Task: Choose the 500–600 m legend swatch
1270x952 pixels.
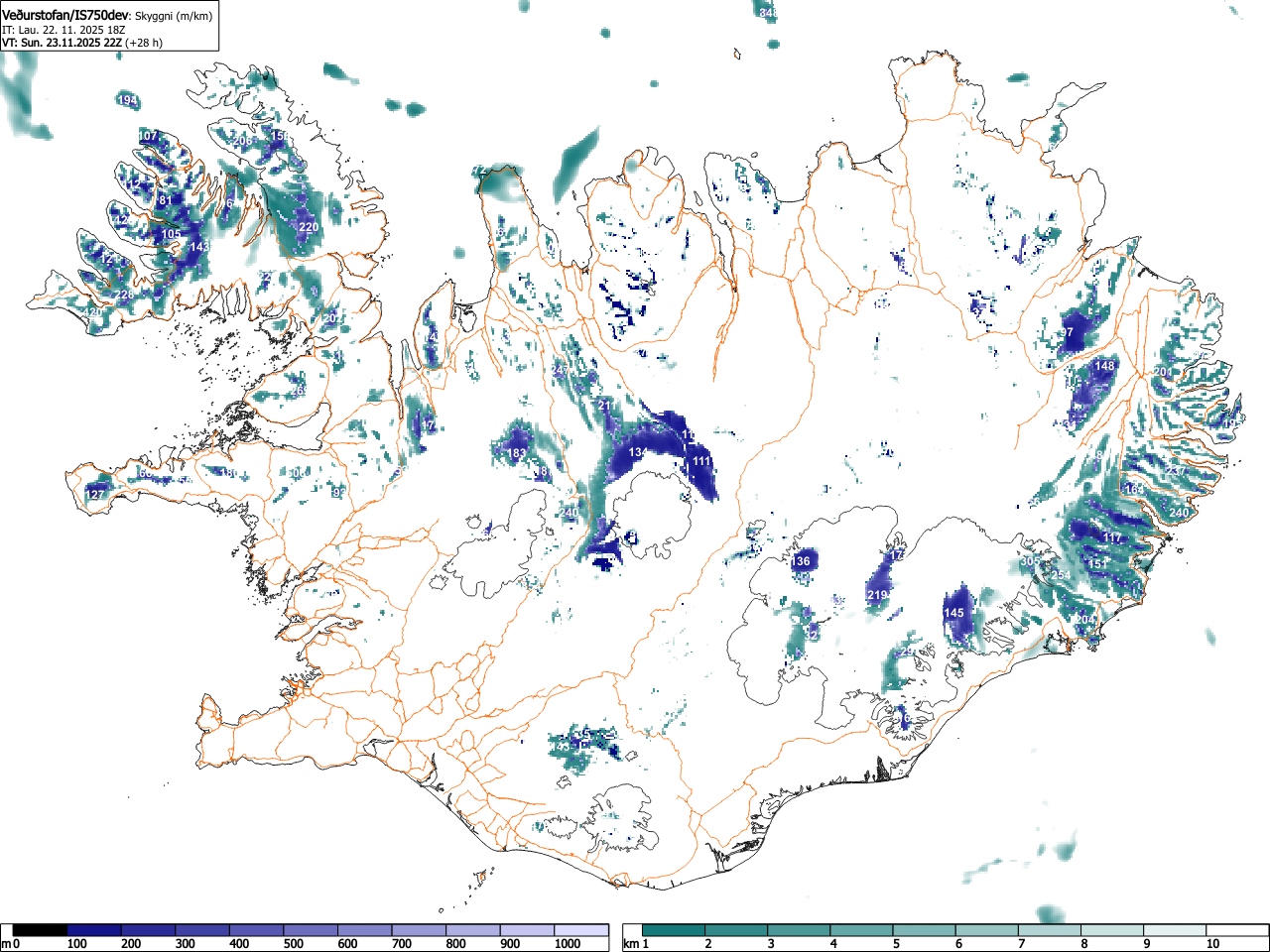Action: (311, 930)
